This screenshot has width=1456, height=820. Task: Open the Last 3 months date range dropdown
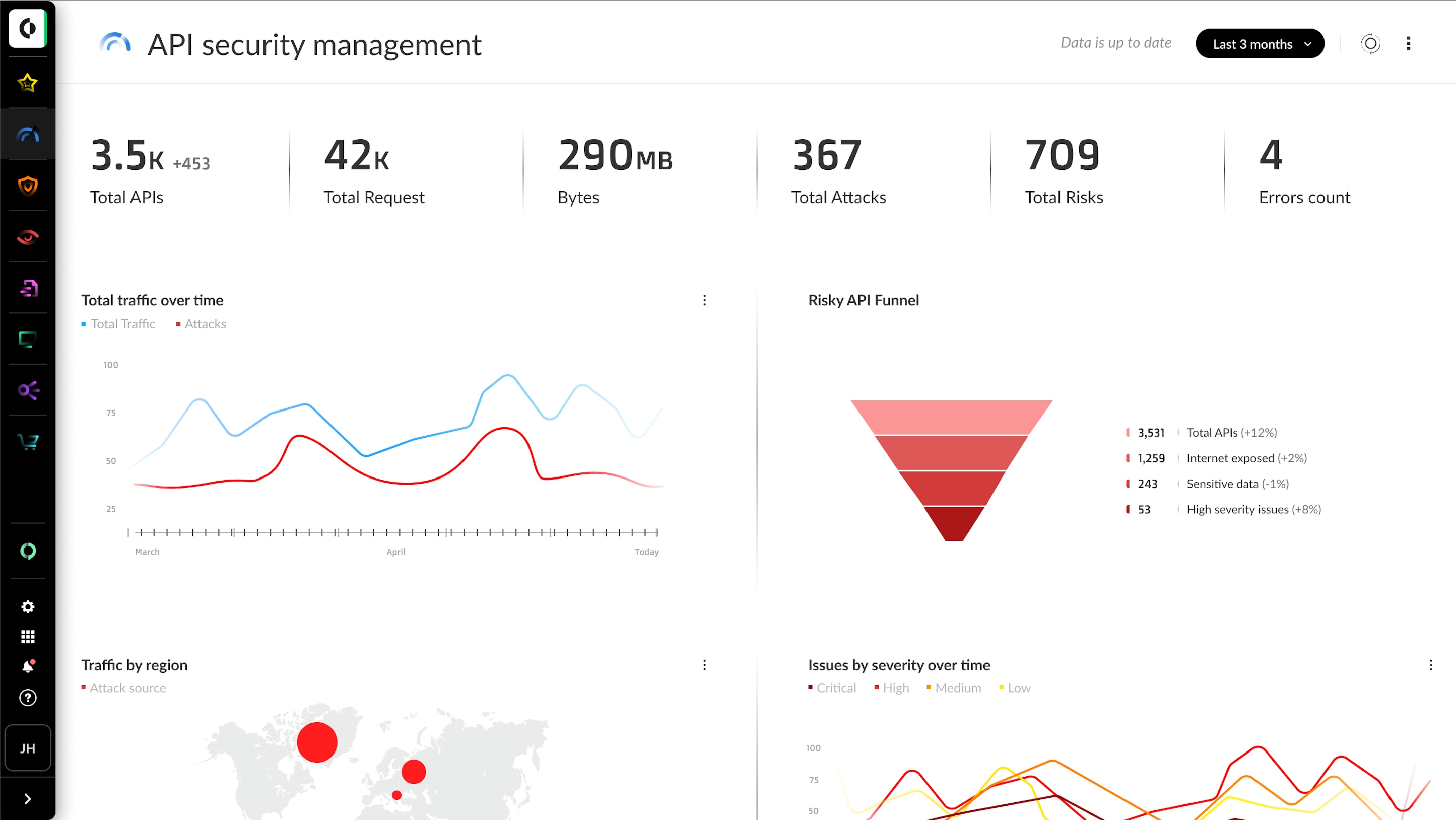[1258, 43]
